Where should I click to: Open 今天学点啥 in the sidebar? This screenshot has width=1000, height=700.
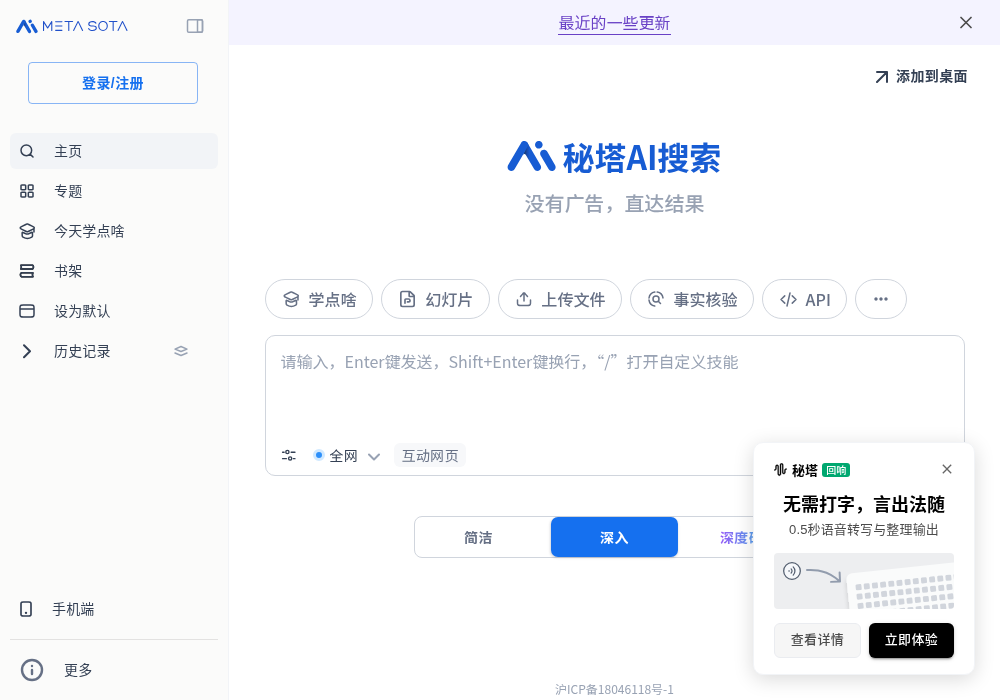[x=114, y=231]
